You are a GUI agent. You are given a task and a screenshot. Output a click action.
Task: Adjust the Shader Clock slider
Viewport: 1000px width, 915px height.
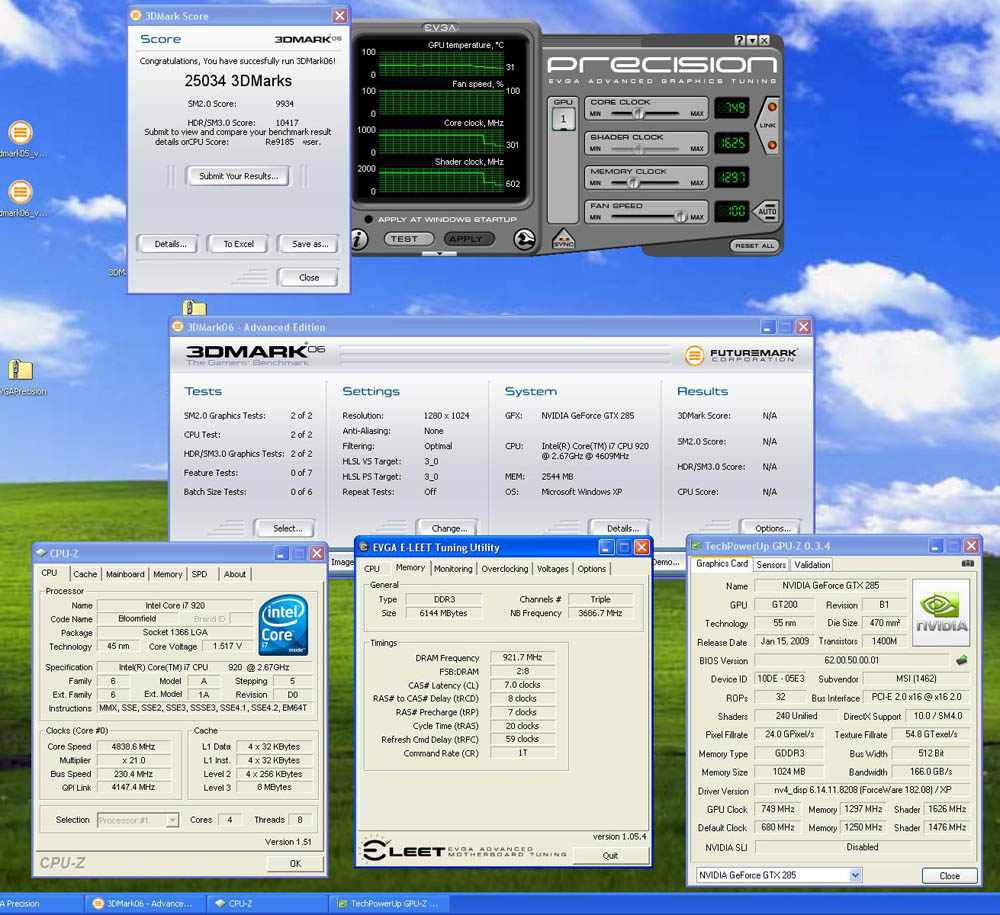[x=638, y=149]
